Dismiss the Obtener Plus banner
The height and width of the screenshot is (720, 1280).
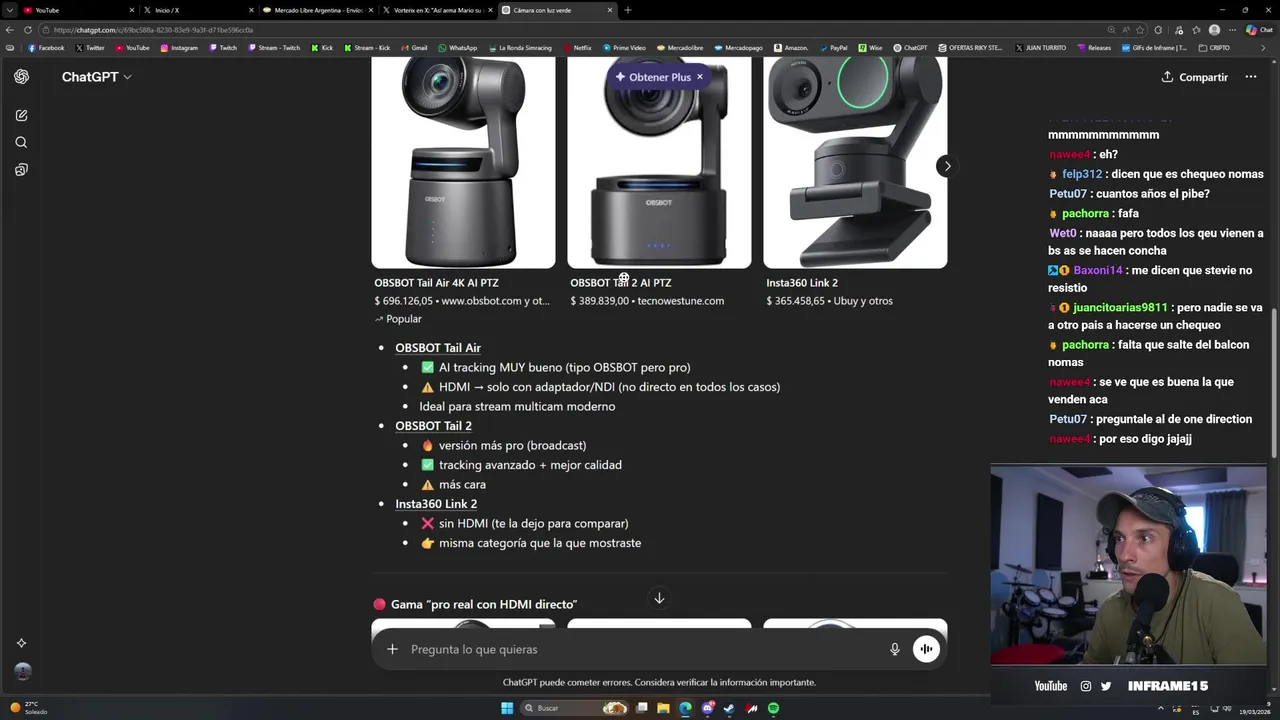[x=700, y=77]
